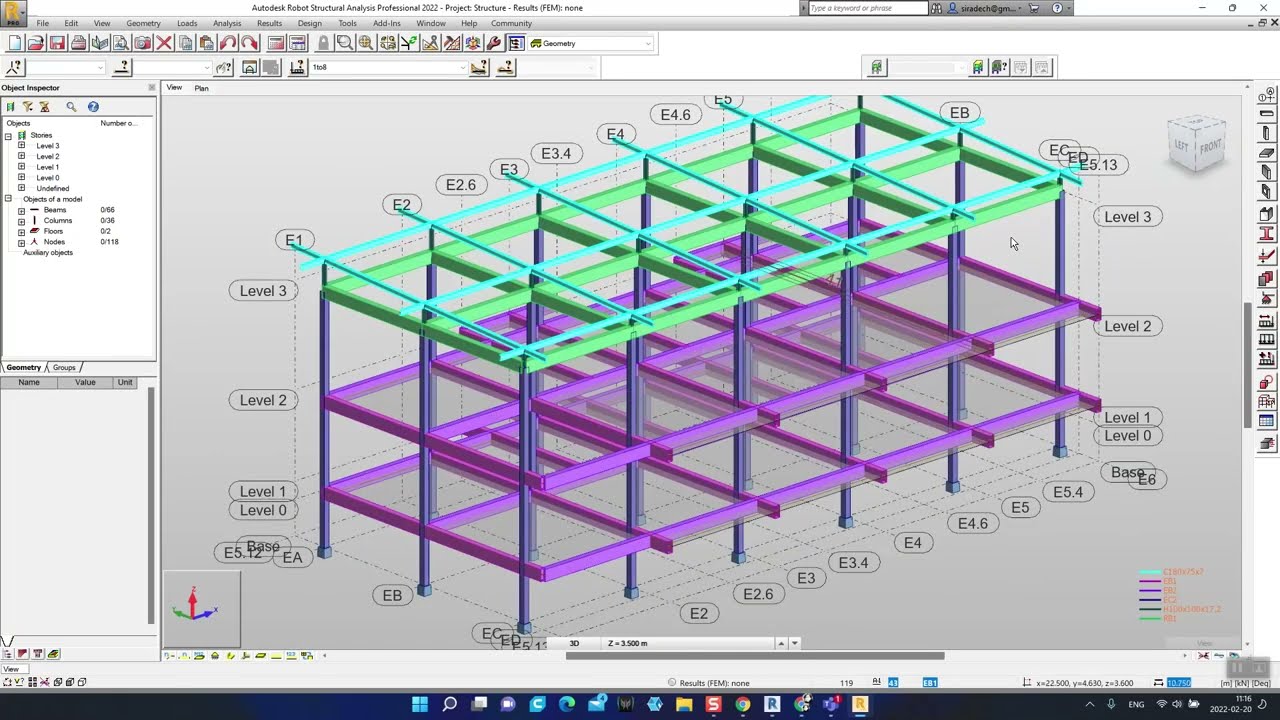
Task: Open the calculator icon in toolbar
Action: pos(276,43)
